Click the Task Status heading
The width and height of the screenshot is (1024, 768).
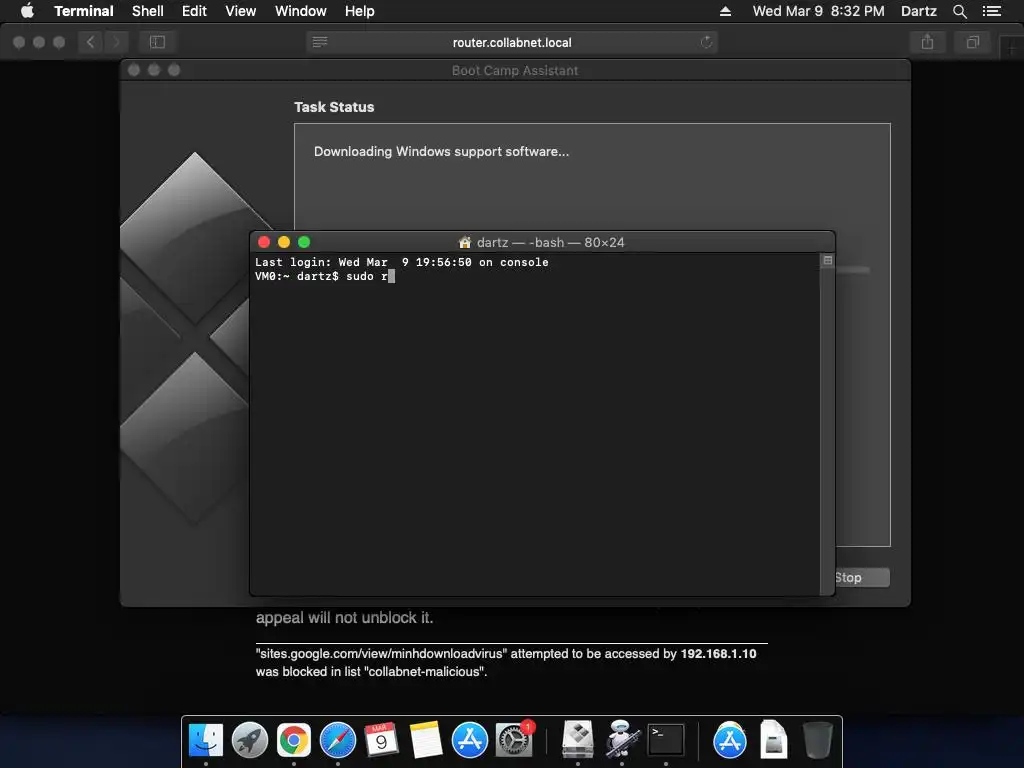pos(334,107)
